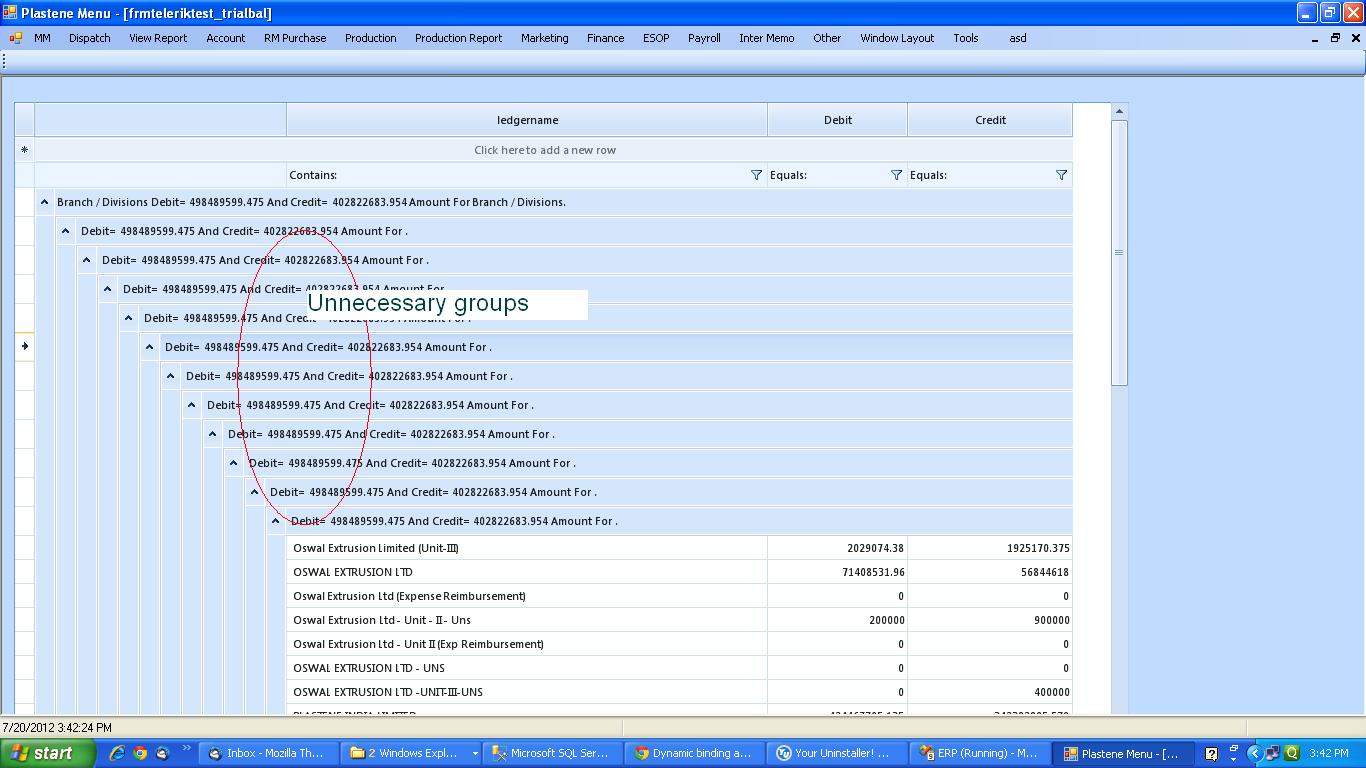Collapse the group on the current-row arrow line
Image resolution: width=1366 pixels, height=768 pixels.
(150, 347)
